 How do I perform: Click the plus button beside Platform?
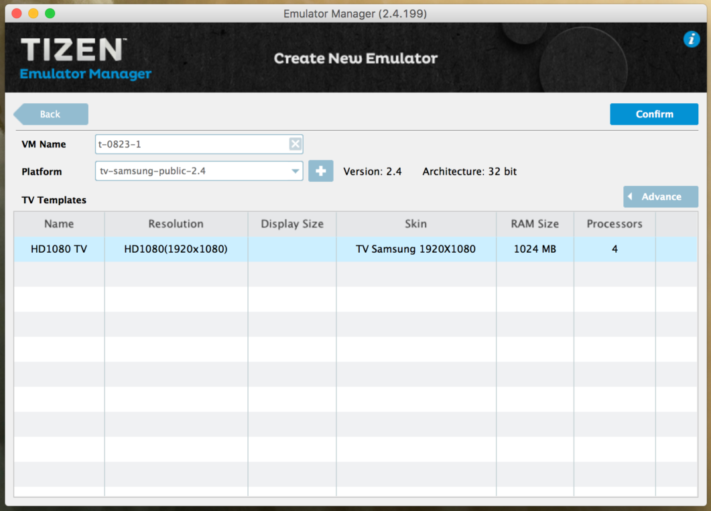(x=321, y=171)
